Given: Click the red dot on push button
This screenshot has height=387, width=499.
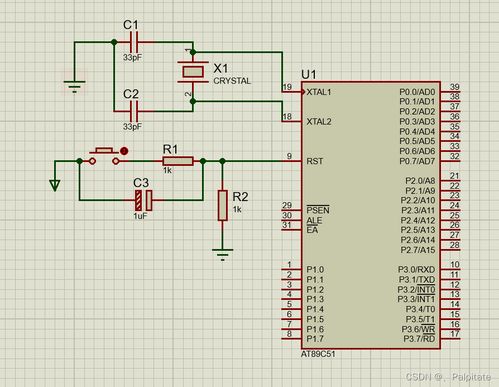Looking at the screenshot, I should coord(124,151).
